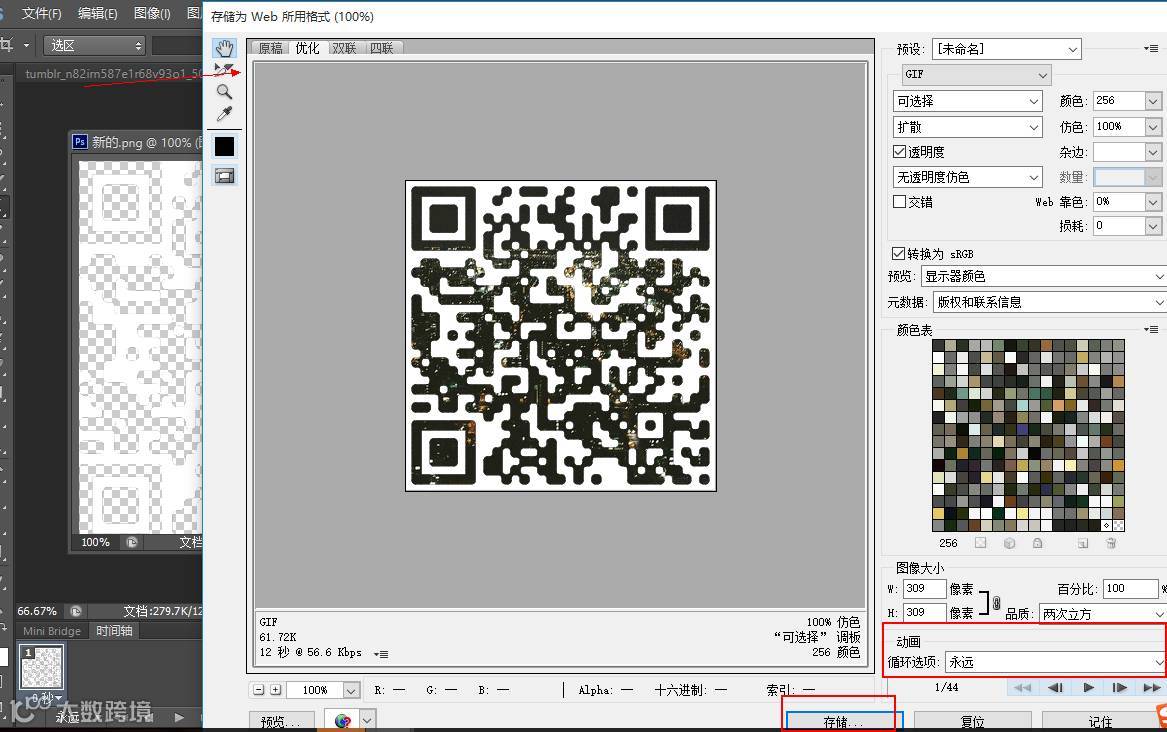Click the lock color icon below color table

1037,543
